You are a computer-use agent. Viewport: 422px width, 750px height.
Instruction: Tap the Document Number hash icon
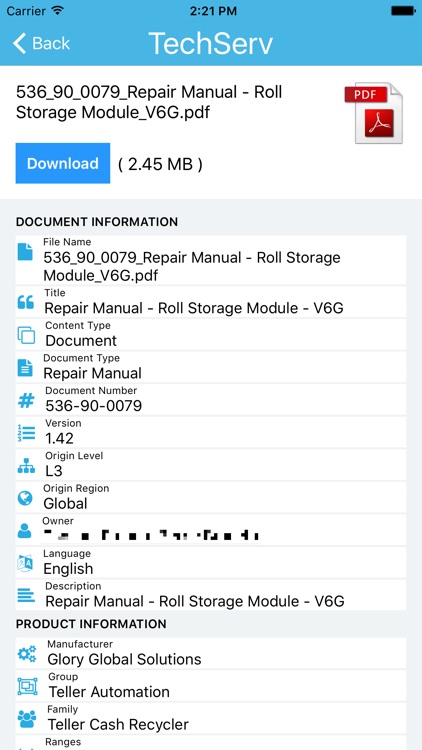(x=26, y=400)
